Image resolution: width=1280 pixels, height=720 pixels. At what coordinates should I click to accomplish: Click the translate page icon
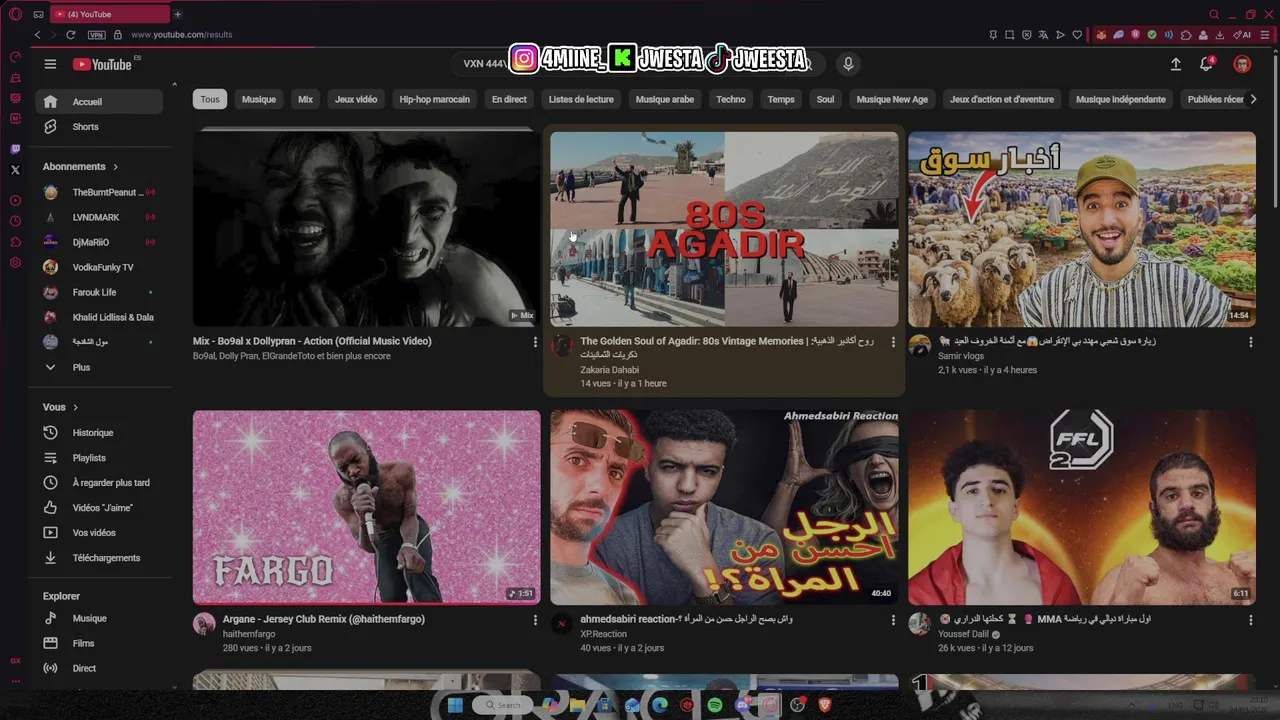pos(1043,34)
